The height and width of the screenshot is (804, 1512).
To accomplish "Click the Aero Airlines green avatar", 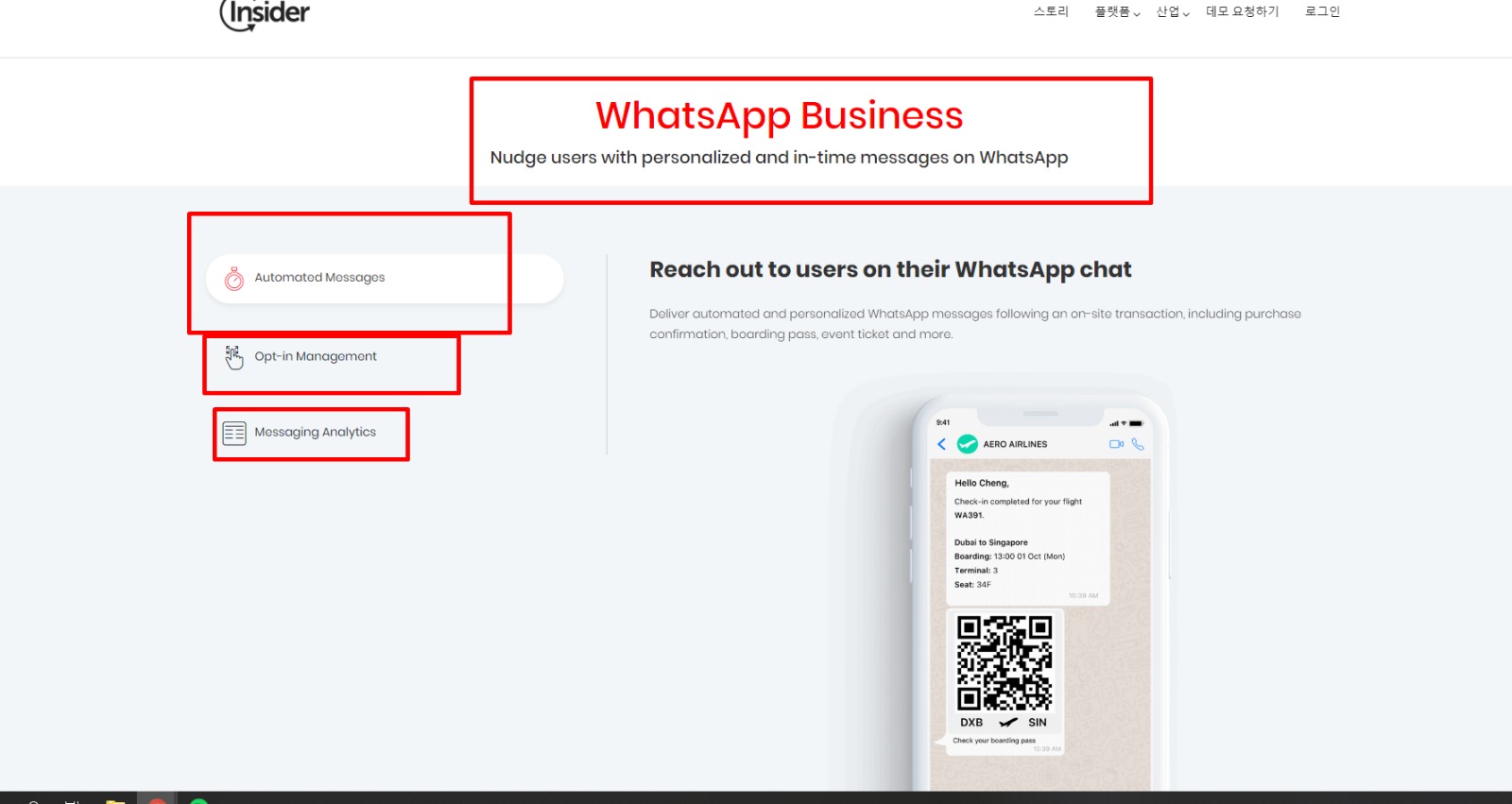I will 967,444.
